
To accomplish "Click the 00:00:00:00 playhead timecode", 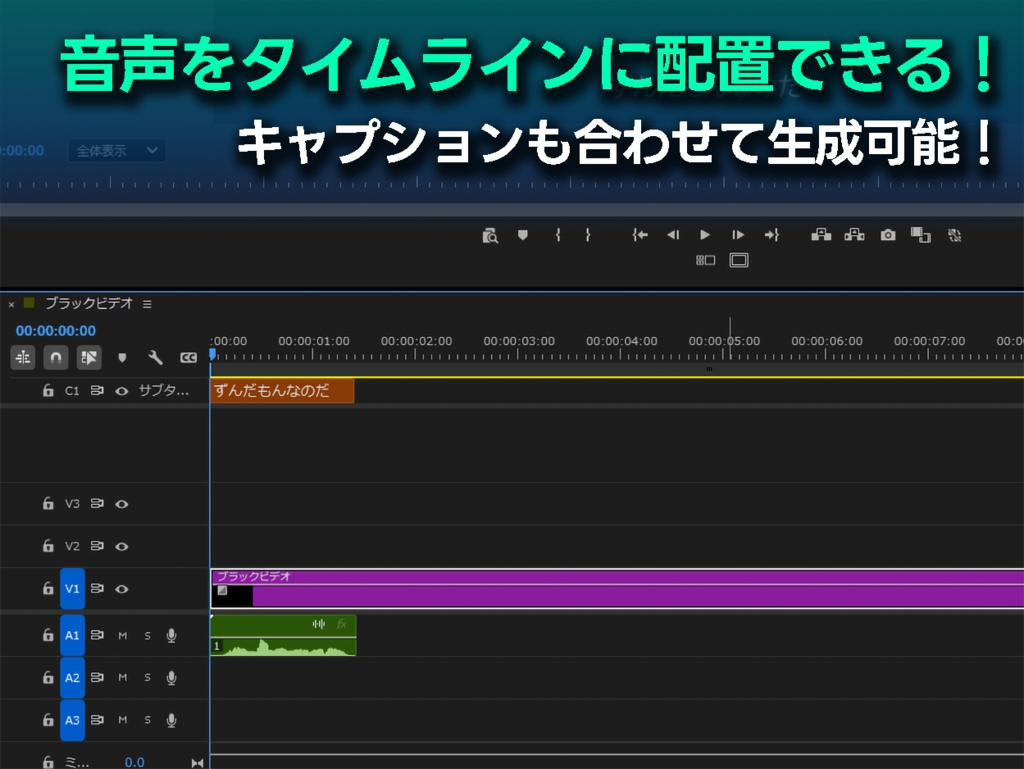I will point(56,331).
